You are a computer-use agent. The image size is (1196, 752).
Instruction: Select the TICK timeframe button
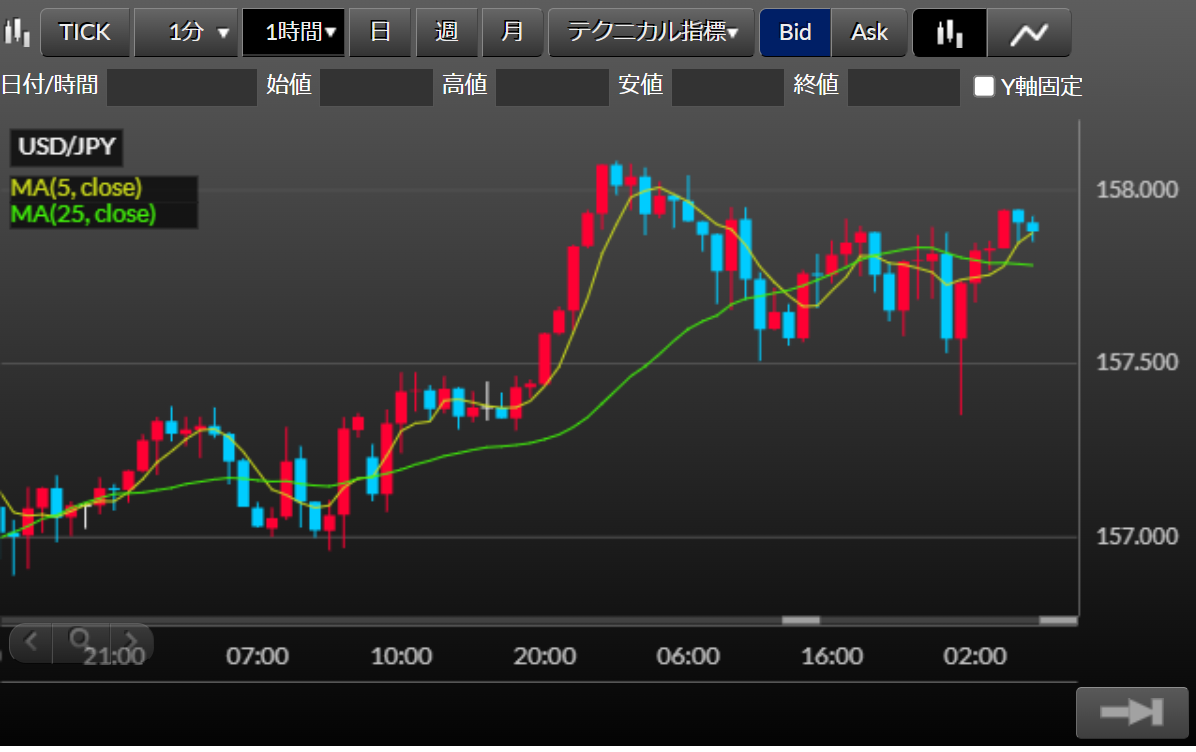(x=85, y=32)
